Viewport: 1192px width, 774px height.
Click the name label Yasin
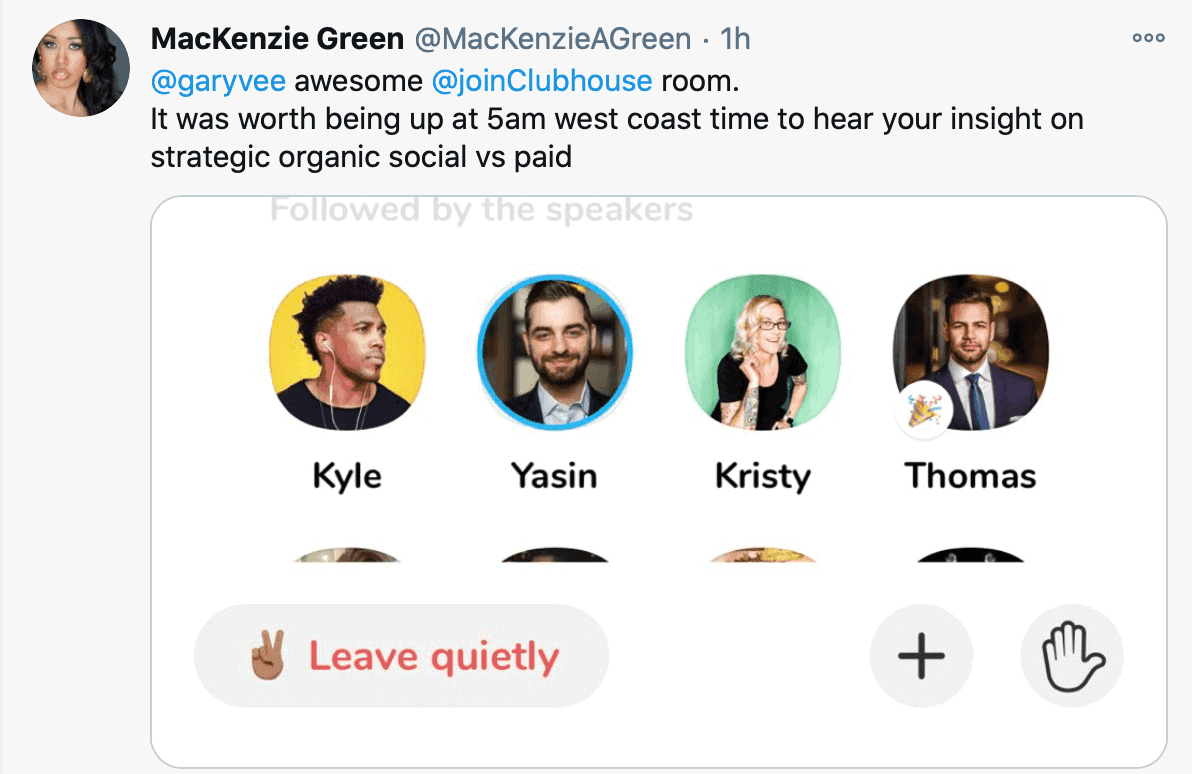[x=554, y=476]
